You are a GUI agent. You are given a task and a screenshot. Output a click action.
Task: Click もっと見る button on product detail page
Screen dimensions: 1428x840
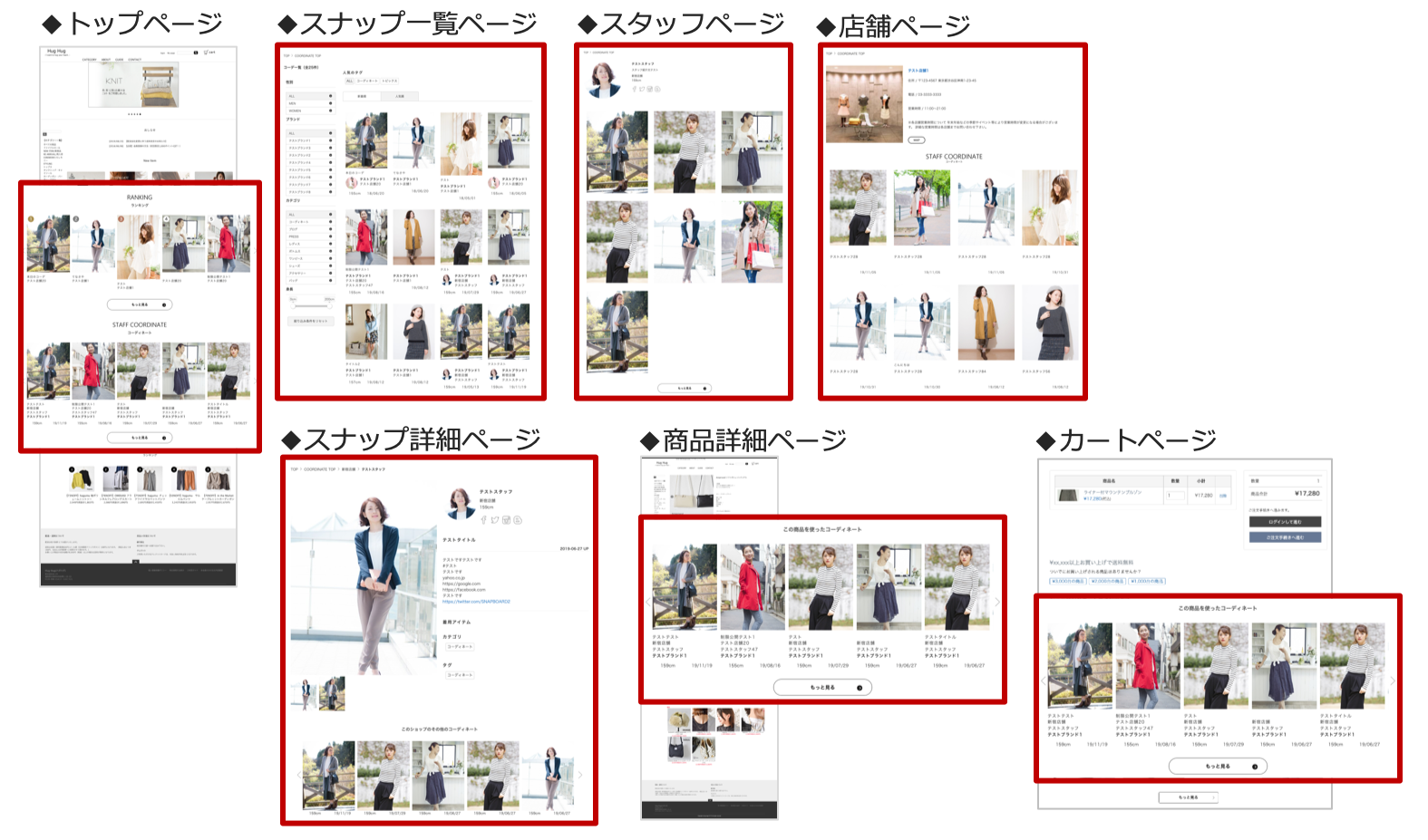822,688
